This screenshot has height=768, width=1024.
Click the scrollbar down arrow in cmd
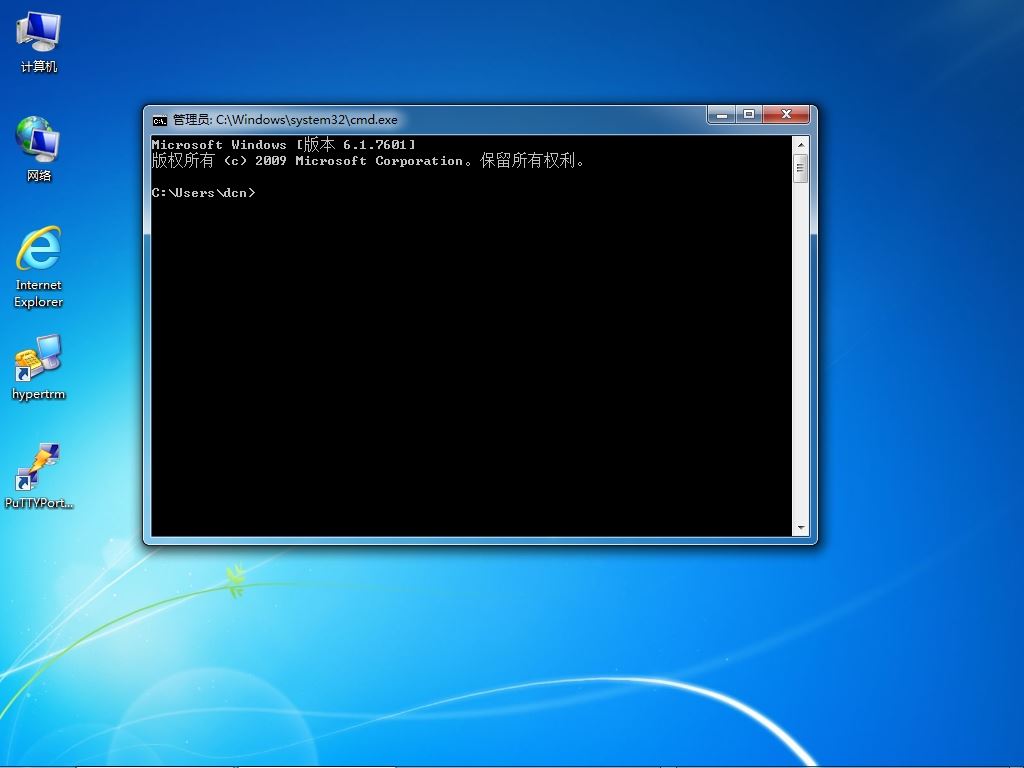click(801, 528)
